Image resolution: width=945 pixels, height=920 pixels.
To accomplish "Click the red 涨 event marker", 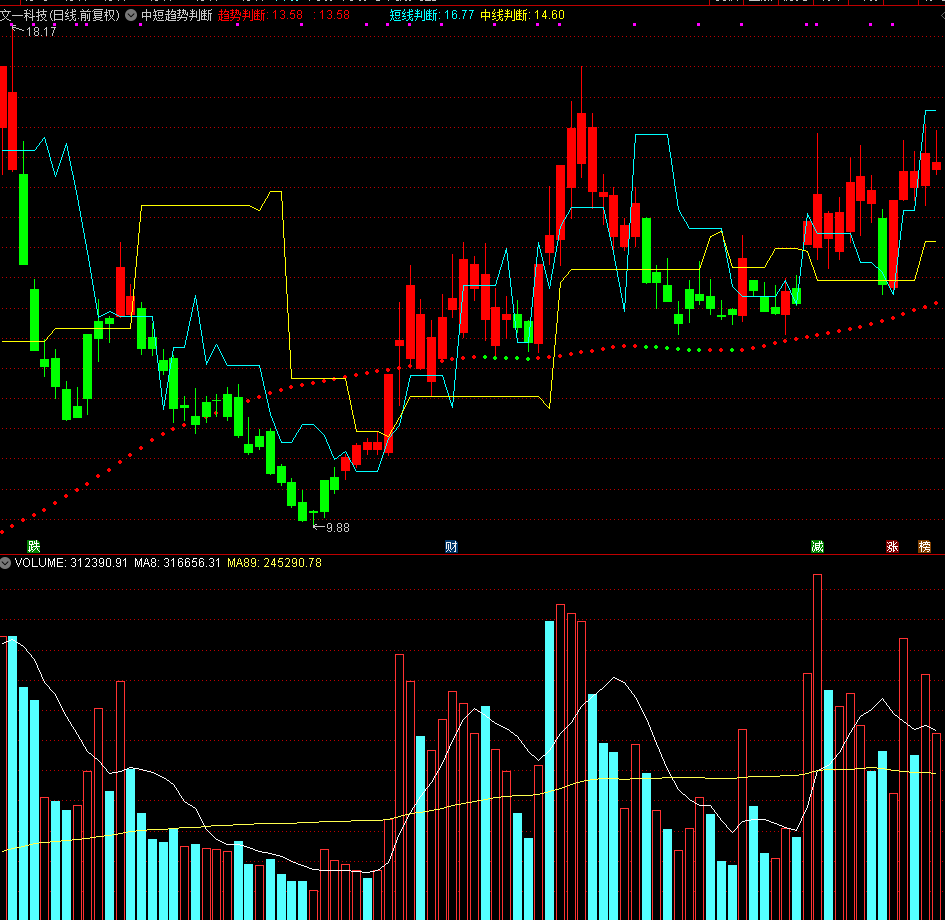I will click(x=892, y=546).
